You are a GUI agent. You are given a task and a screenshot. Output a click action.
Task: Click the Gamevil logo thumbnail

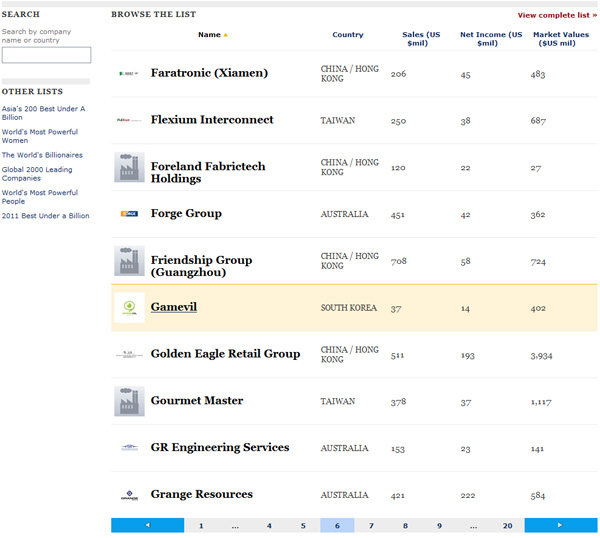(x=129, y=308)
